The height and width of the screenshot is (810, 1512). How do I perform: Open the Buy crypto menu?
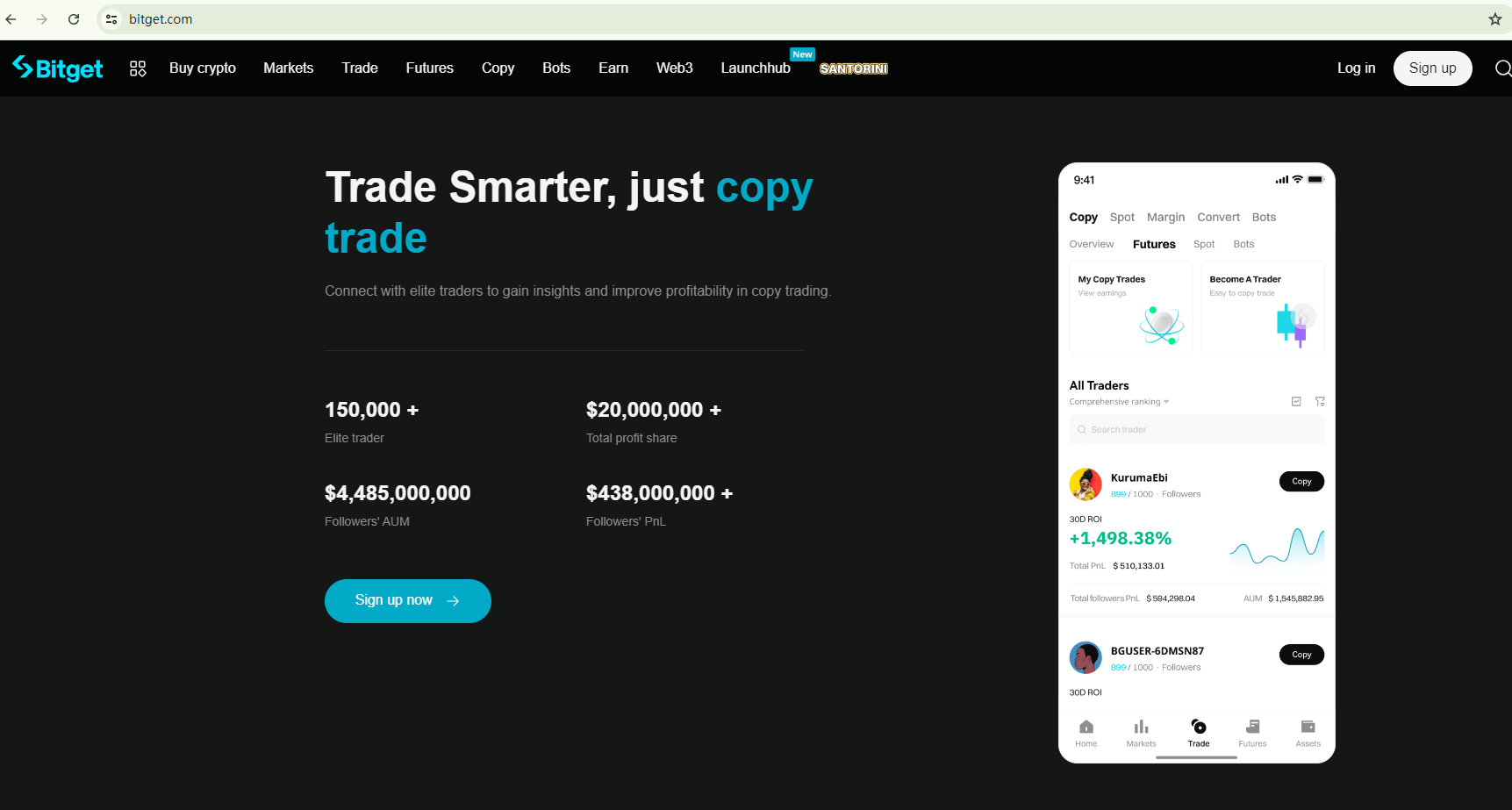point(203,68)
